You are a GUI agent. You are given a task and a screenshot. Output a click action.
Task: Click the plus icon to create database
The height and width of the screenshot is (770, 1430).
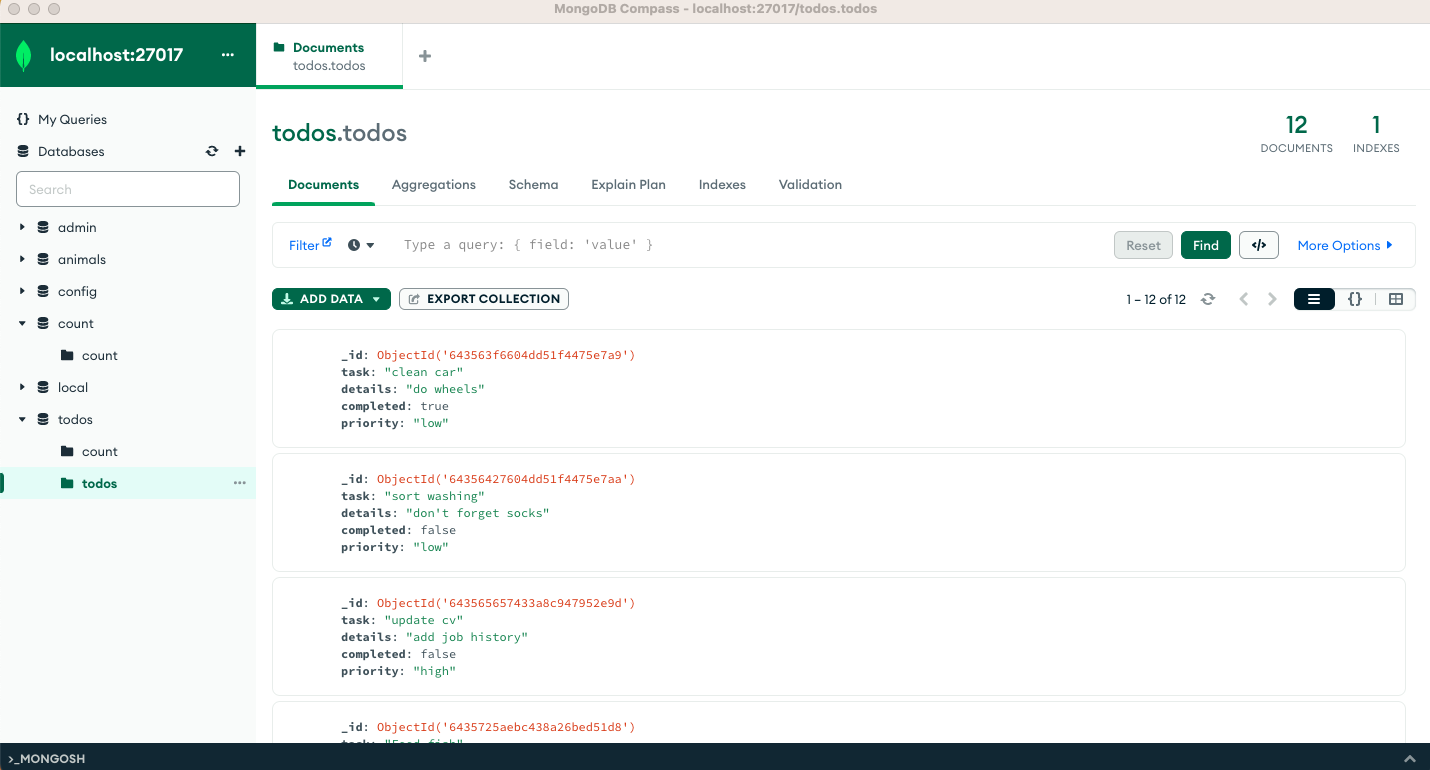(x=240, y=152)
